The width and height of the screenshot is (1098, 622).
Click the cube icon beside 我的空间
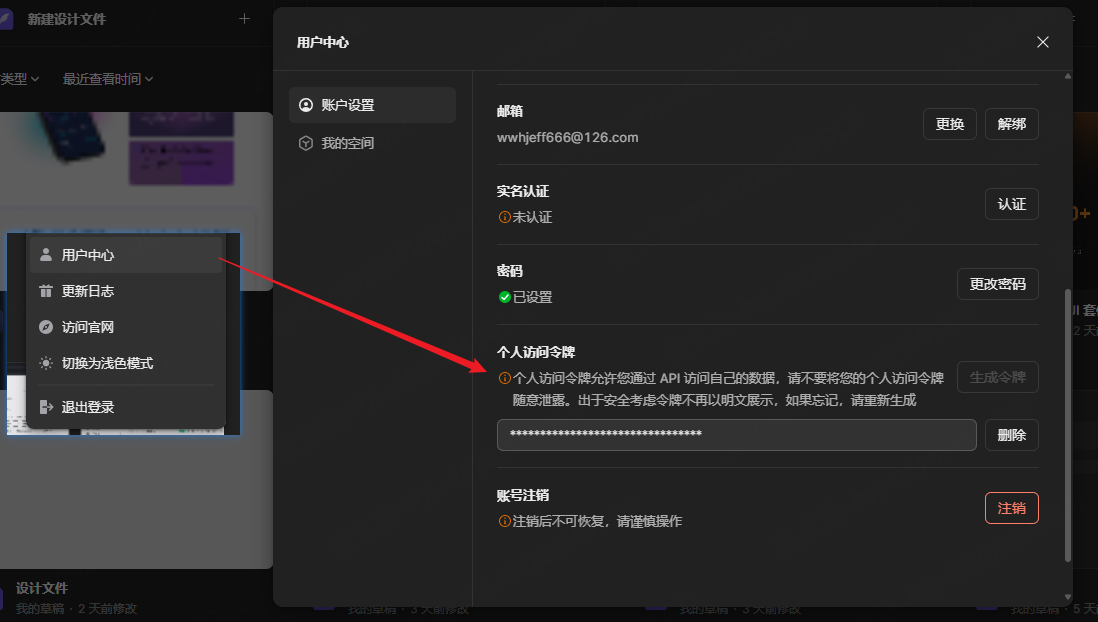[306, 142]
